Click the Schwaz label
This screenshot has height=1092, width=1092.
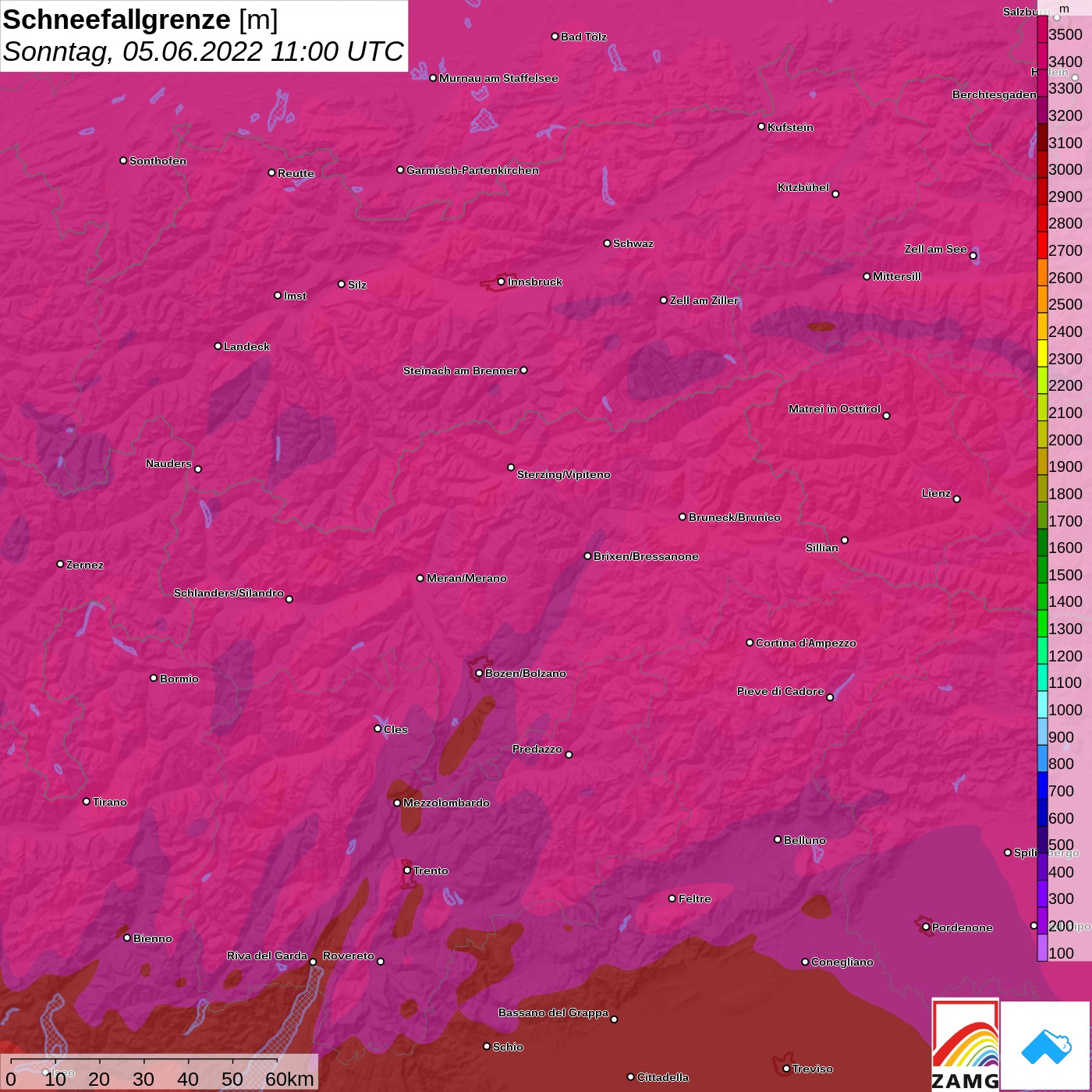point(633,243)
